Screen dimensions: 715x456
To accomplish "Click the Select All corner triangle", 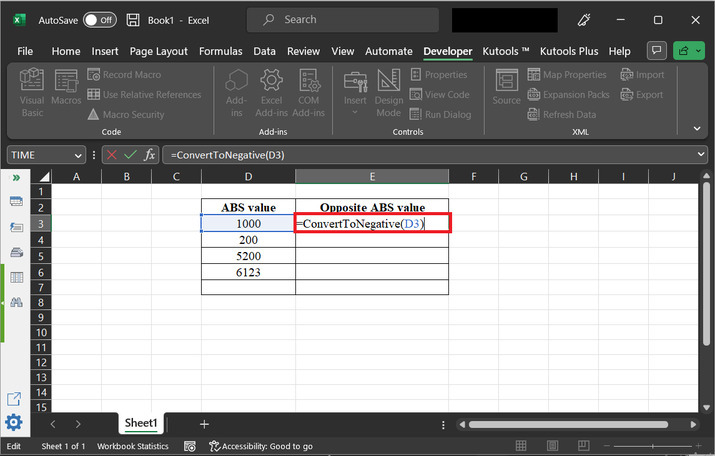I will 44,176.
